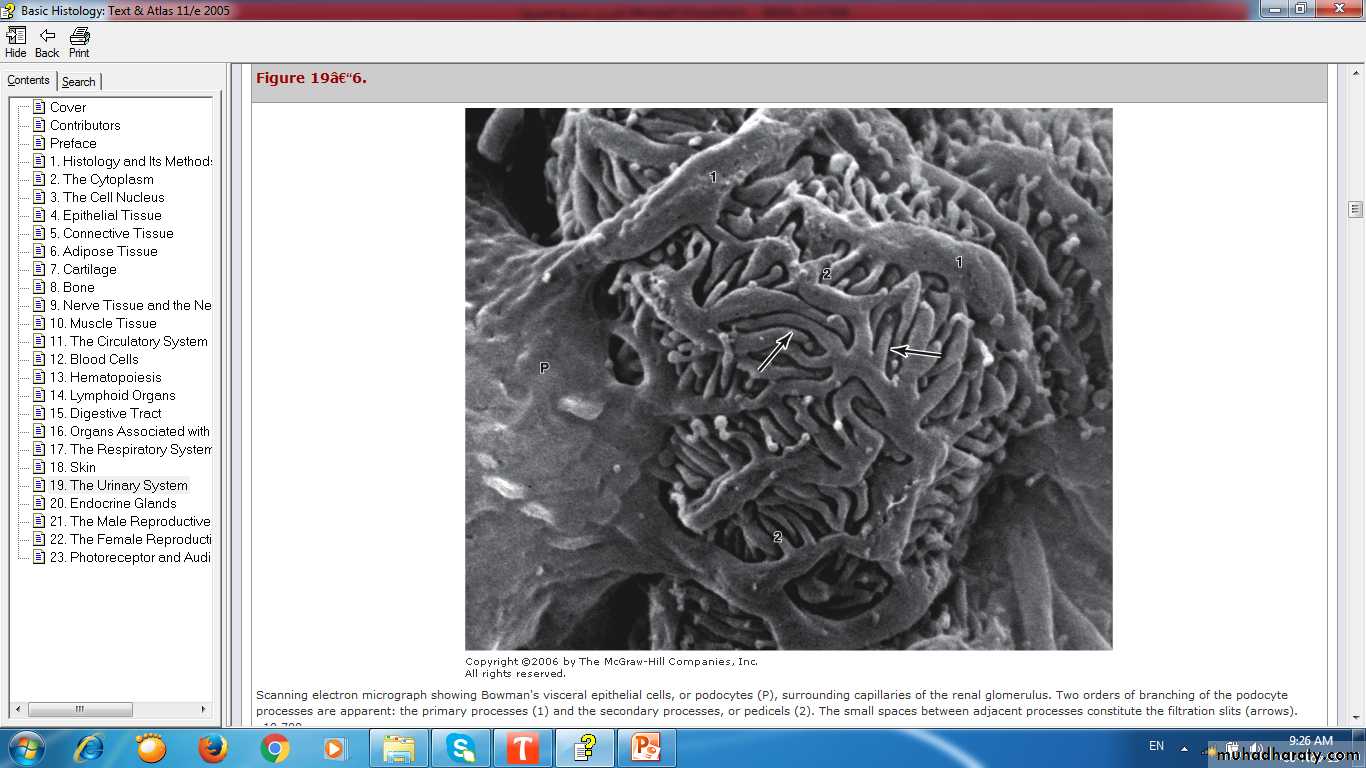1366x768 pixels.
Task: Click the Back arrow icon
Action: [47, 42]
